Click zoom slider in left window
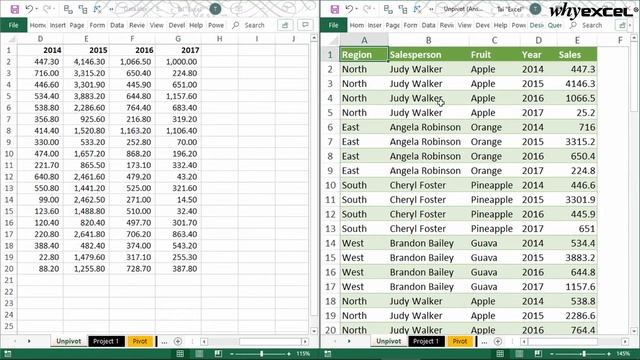 click(262, 354)
